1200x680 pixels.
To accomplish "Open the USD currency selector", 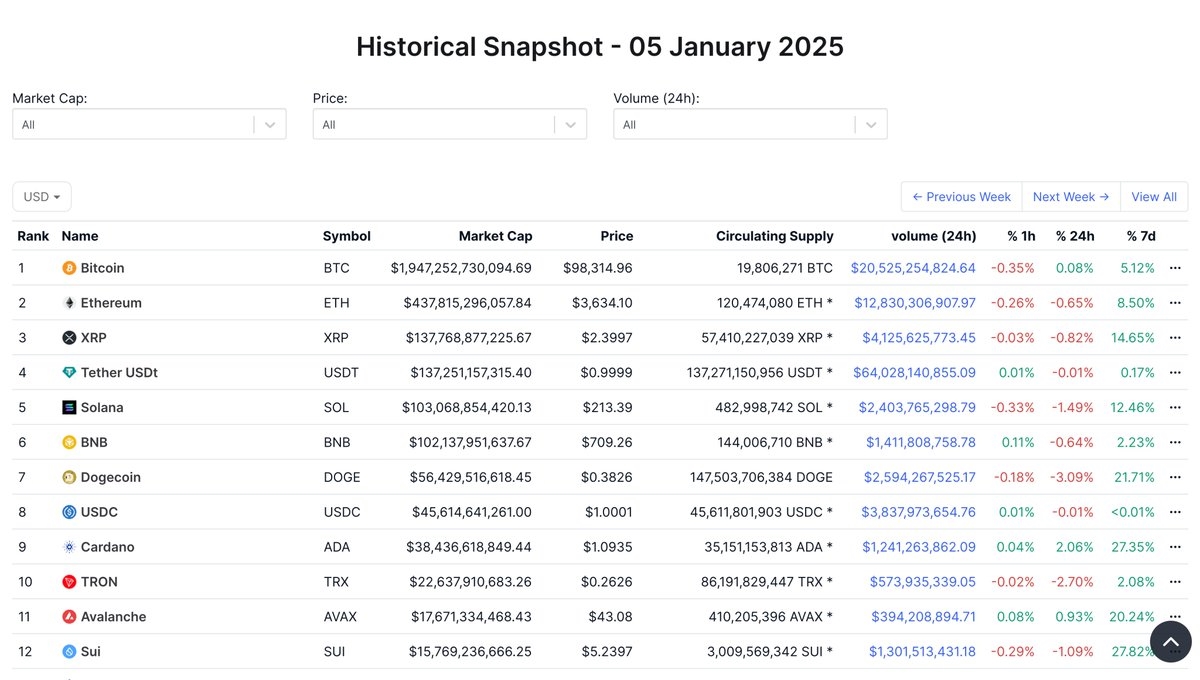I will 42,197.
